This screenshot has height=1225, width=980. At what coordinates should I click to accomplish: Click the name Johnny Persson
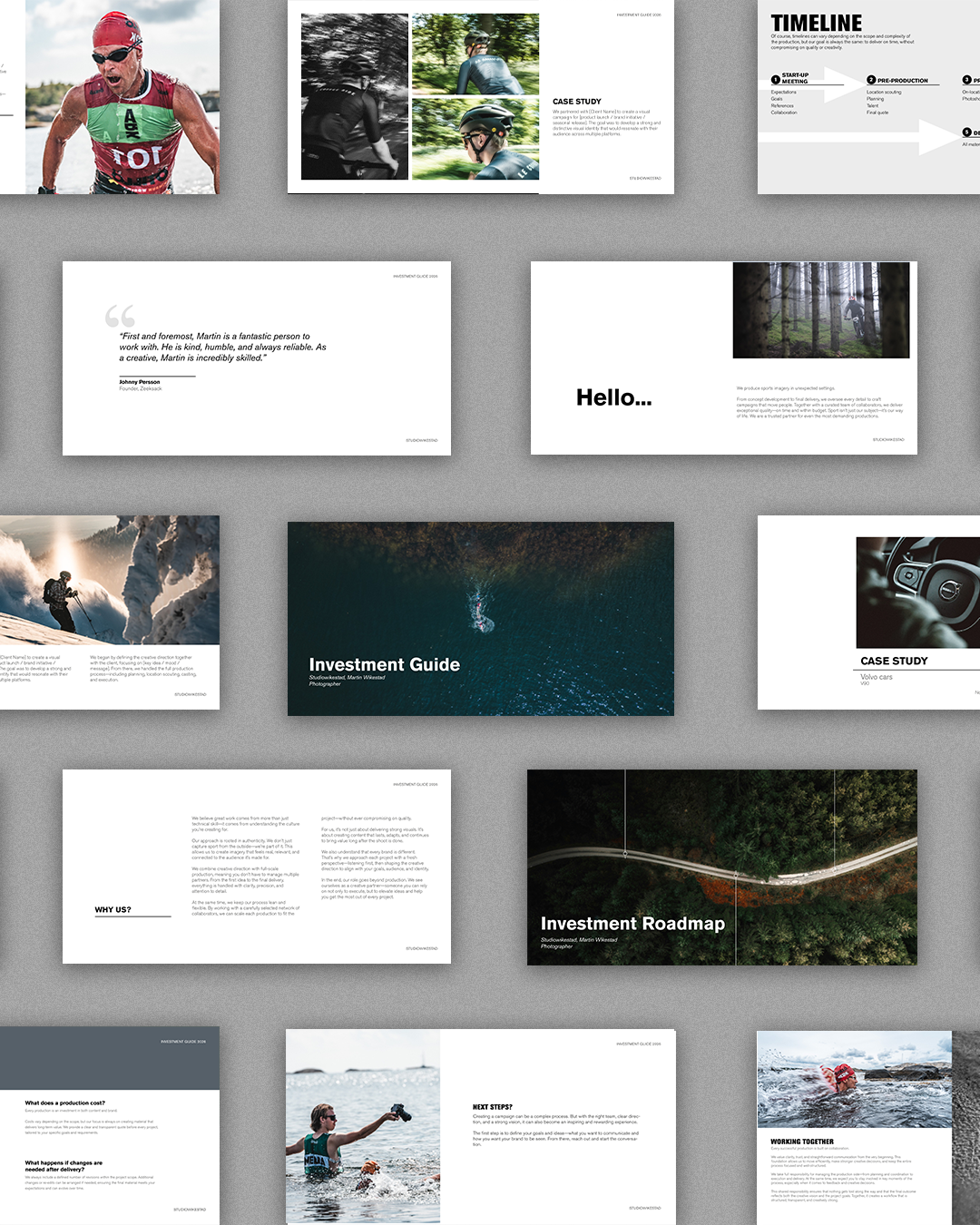[140, 382]
